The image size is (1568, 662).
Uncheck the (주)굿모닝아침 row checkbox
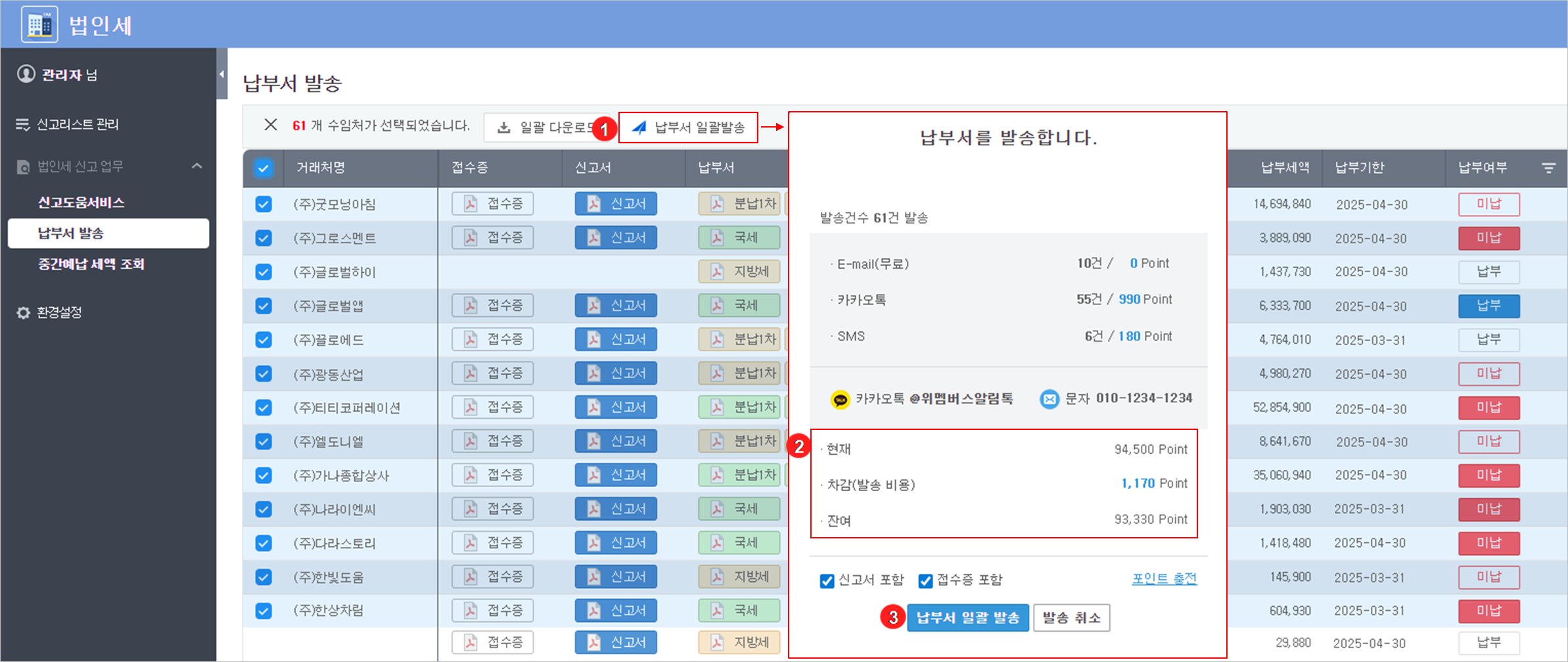(264, 204)
